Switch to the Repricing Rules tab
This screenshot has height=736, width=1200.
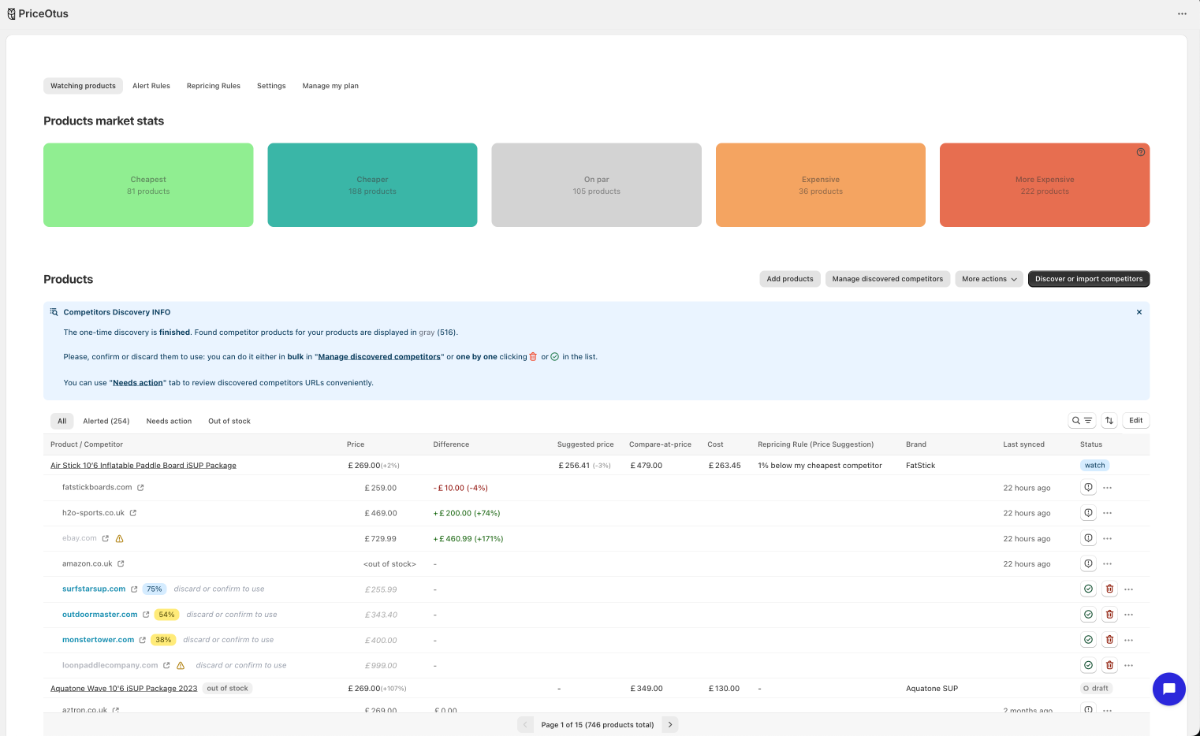coord(213,86)
